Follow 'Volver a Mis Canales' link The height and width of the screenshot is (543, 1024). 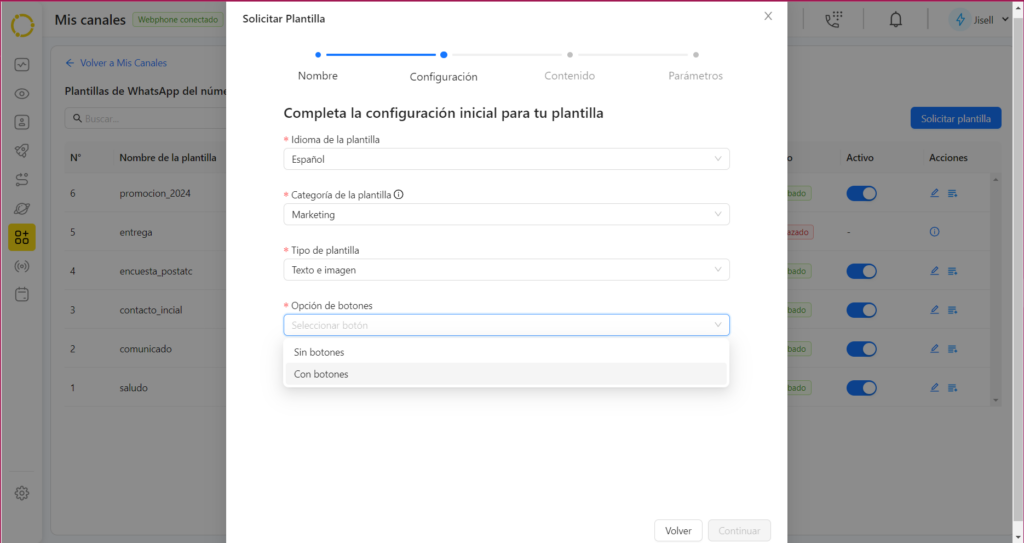[116, 63]
